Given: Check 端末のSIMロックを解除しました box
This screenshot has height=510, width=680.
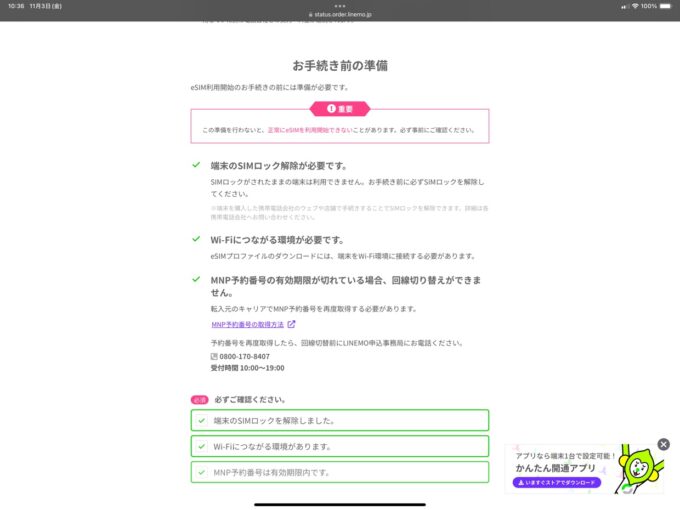Looking at the screenshot, I should pyautogui.click(x=201, y=421).
